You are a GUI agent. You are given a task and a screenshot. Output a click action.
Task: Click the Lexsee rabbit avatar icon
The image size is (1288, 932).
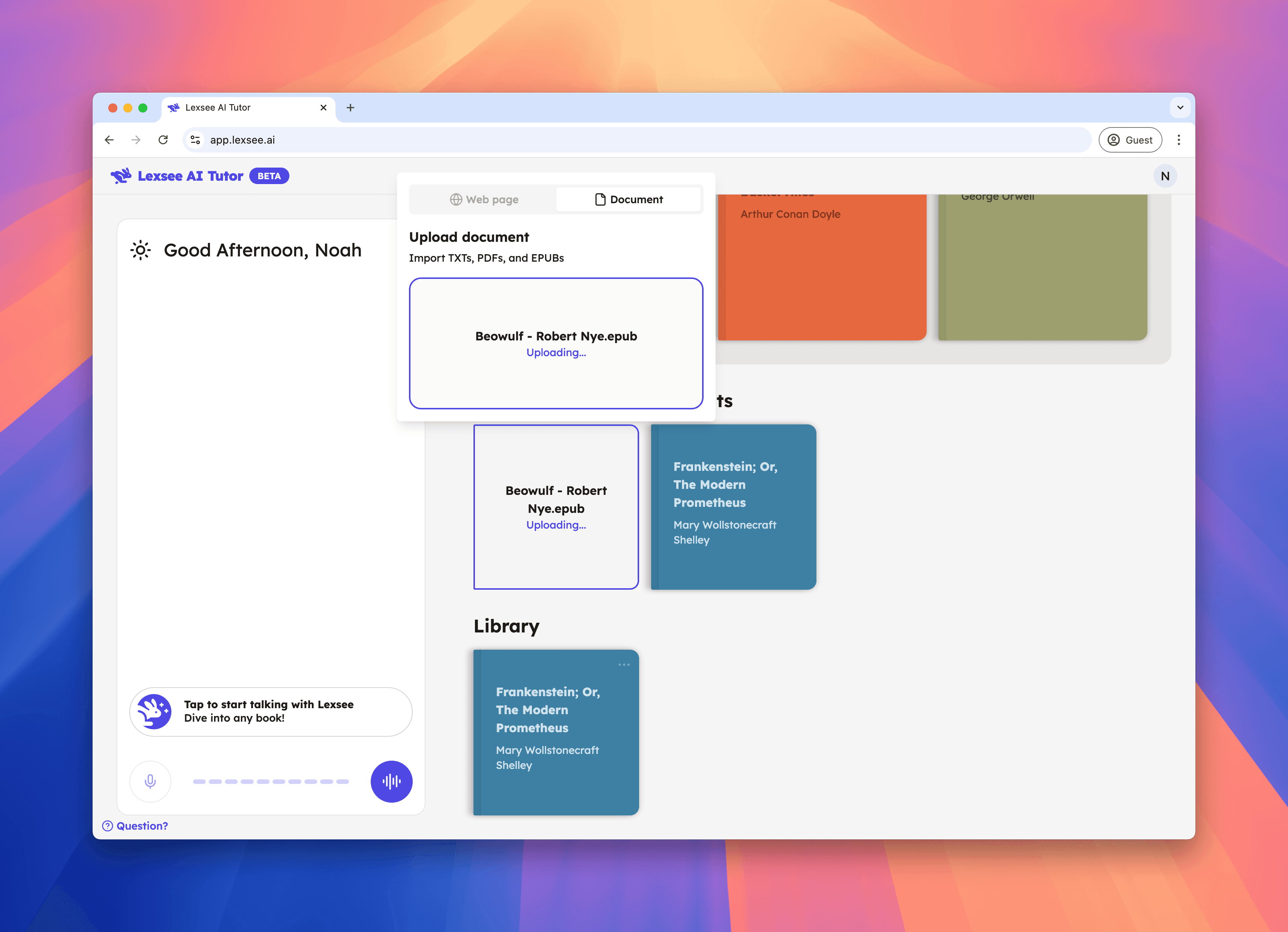[154, 712]
